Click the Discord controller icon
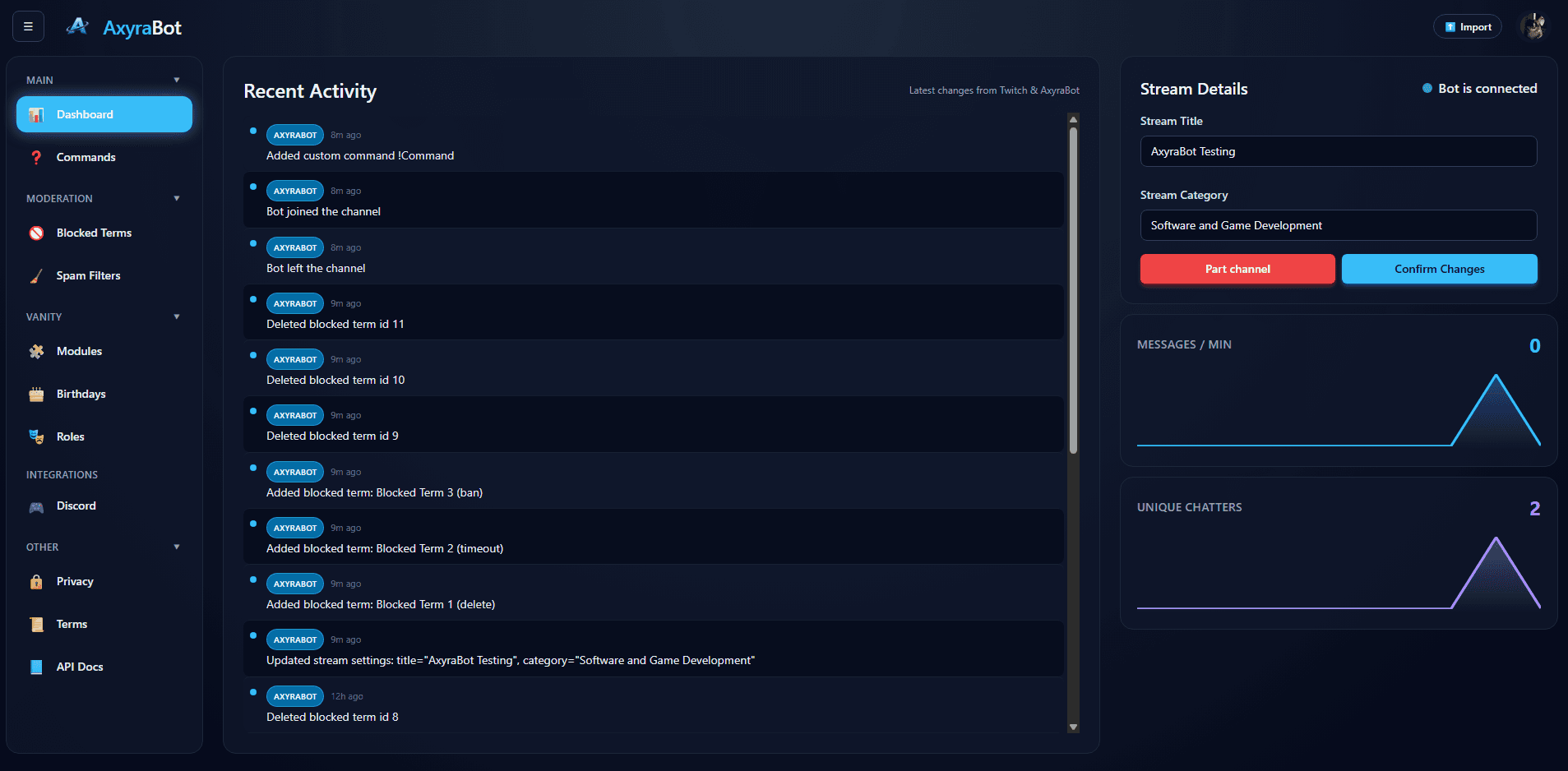This screenshot has height=771, width=1568. pyautogui.click(x=36, y=506)
